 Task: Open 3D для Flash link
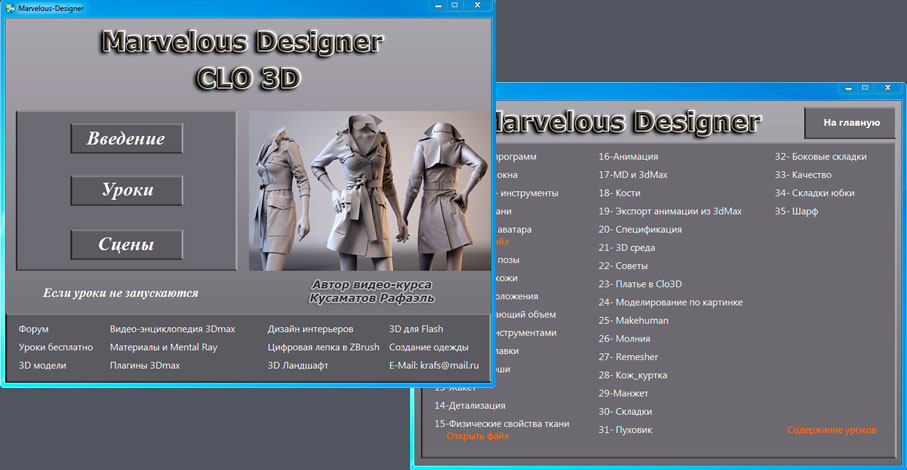click(416, 329)
